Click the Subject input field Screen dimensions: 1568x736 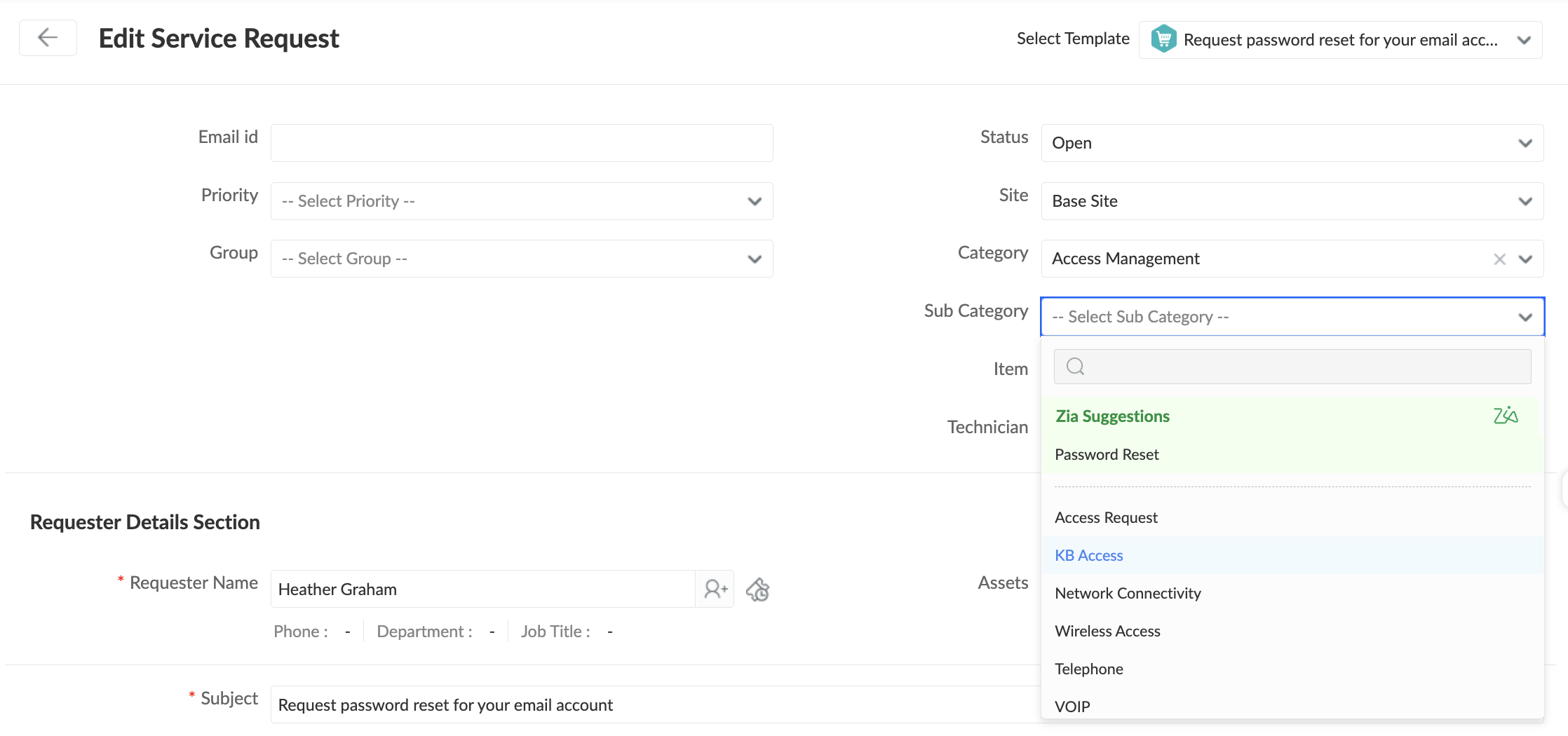(656, 704)
